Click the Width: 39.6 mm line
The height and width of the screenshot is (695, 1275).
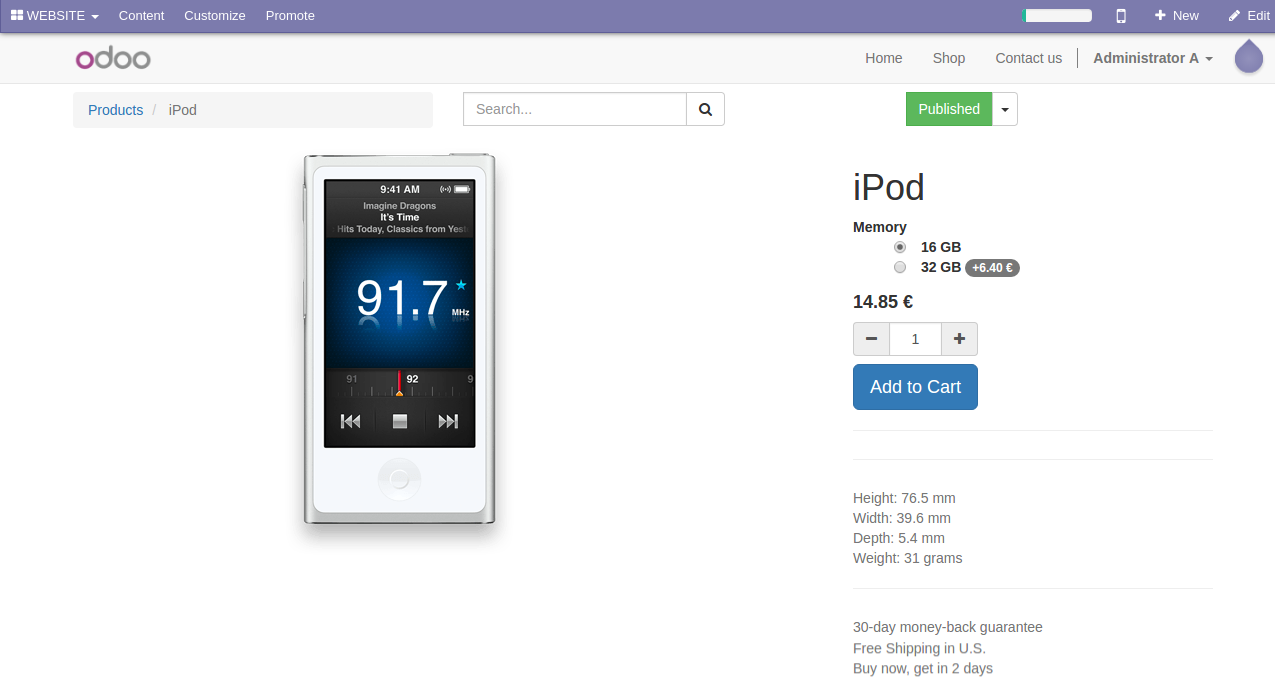902,518
